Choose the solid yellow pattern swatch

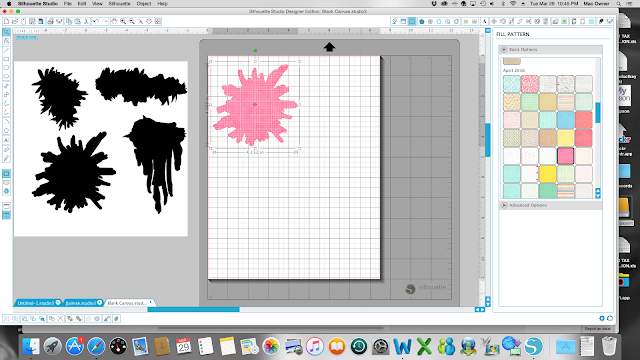click(x=547, y=173)
